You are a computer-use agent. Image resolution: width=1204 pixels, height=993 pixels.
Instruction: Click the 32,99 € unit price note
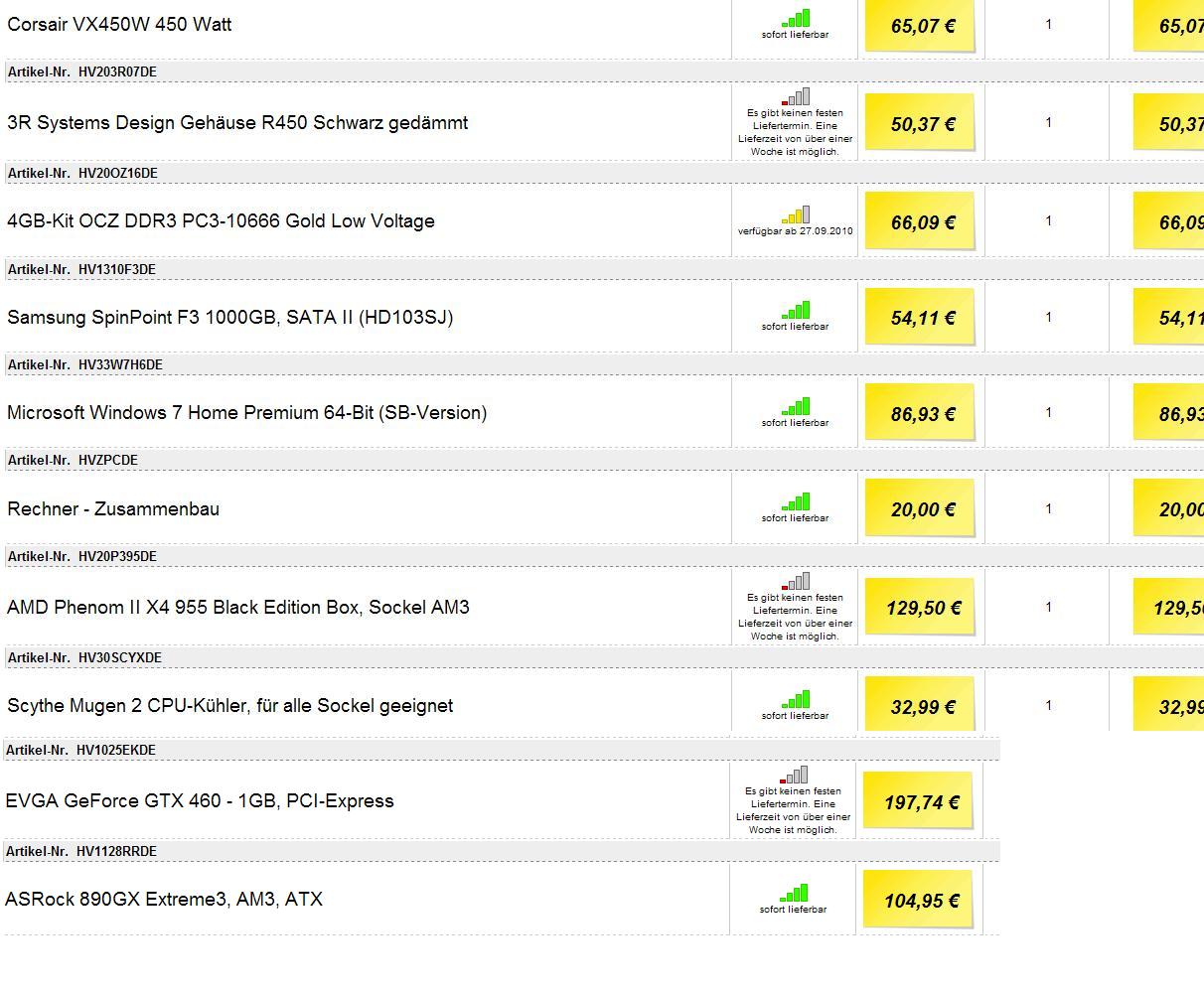click(x=920, y=706)
